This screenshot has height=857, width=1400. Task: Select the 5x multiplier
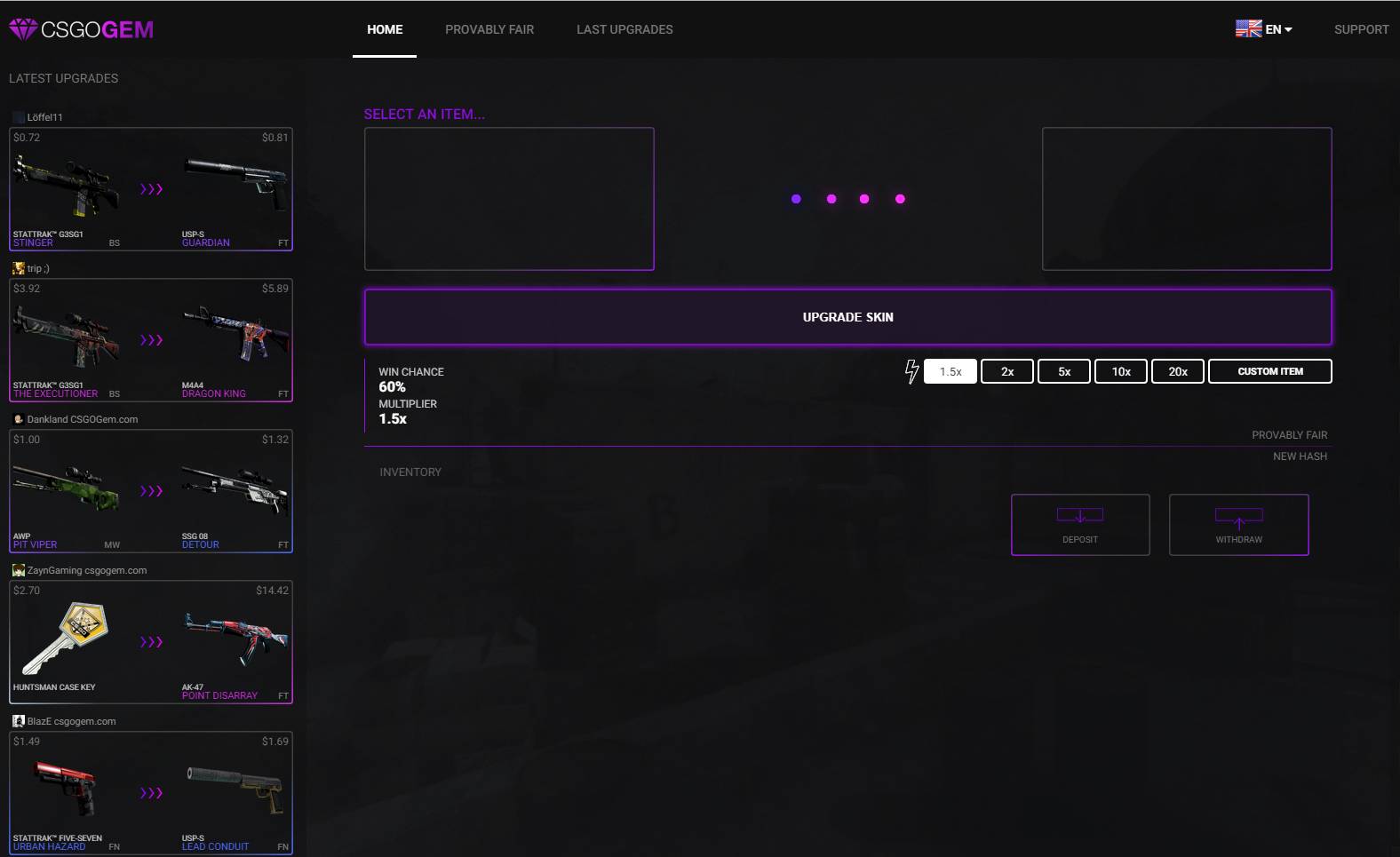click(1064, 371)
